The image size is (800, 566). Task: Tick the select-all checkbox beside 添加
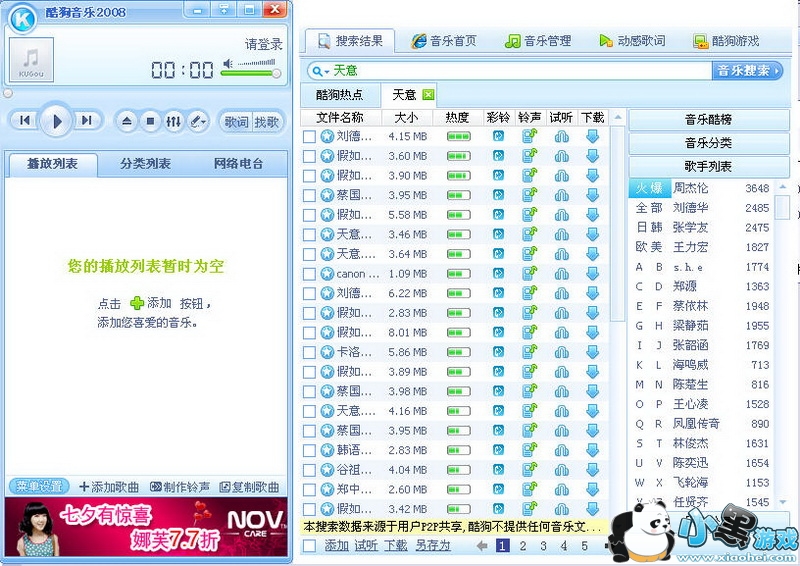tap(309, 546)
